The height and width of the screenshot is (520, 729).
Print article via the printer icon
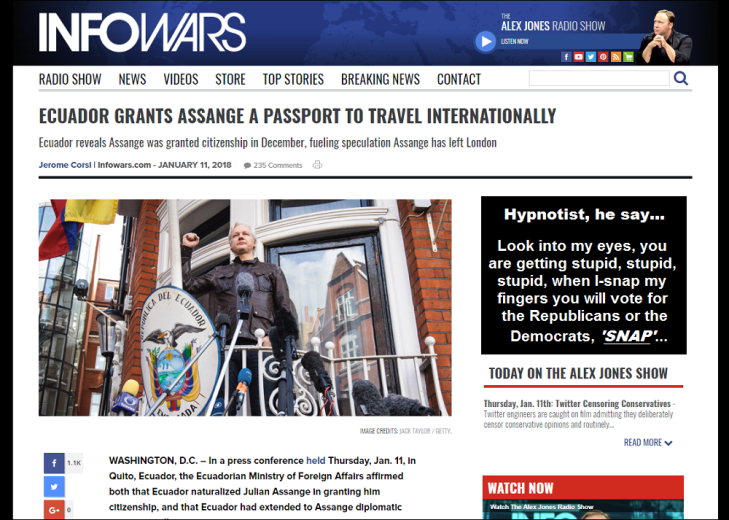pos(317,165)
